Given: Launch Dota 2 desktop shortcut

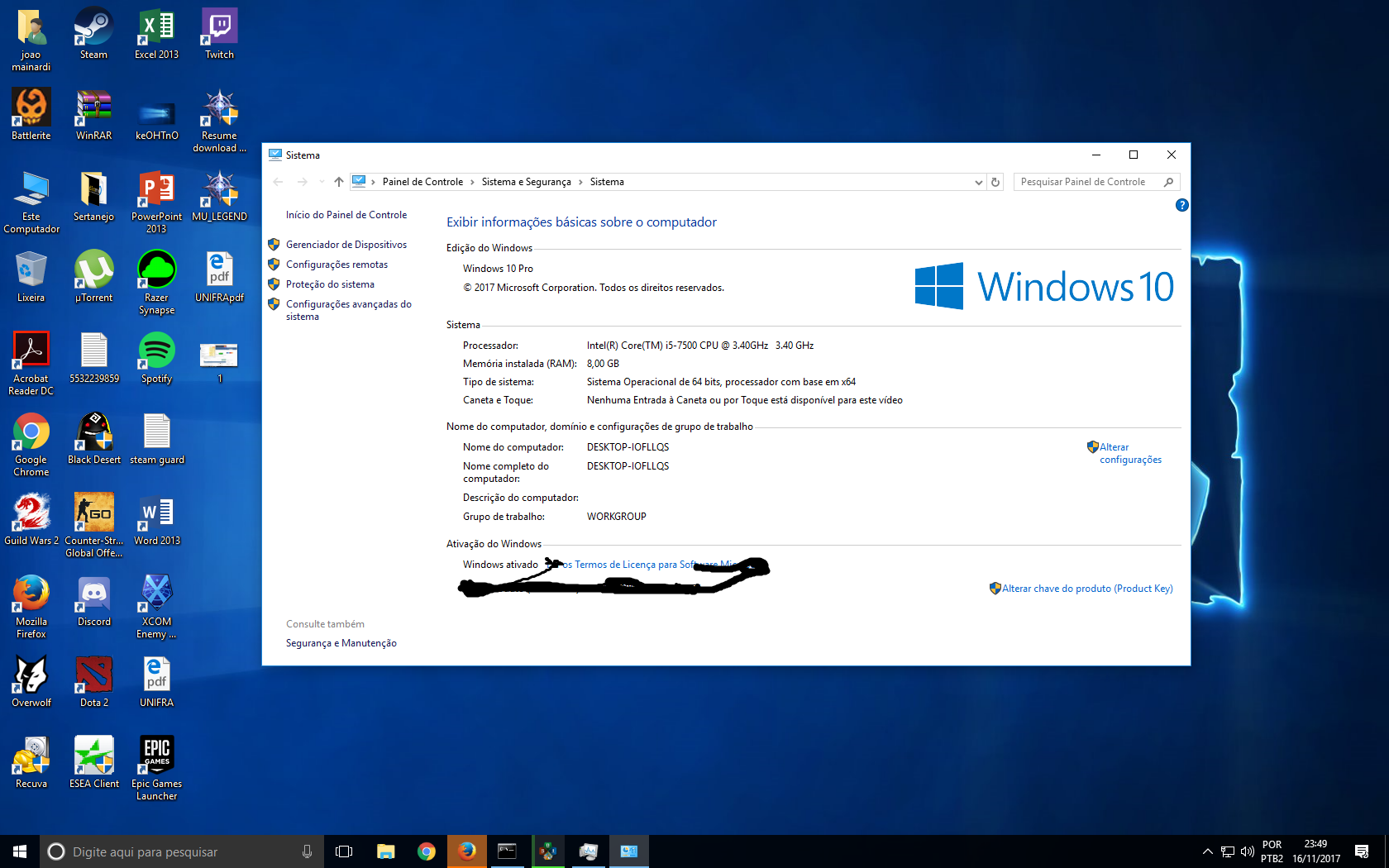Looking at the screenshot, I should coord(93,682).
